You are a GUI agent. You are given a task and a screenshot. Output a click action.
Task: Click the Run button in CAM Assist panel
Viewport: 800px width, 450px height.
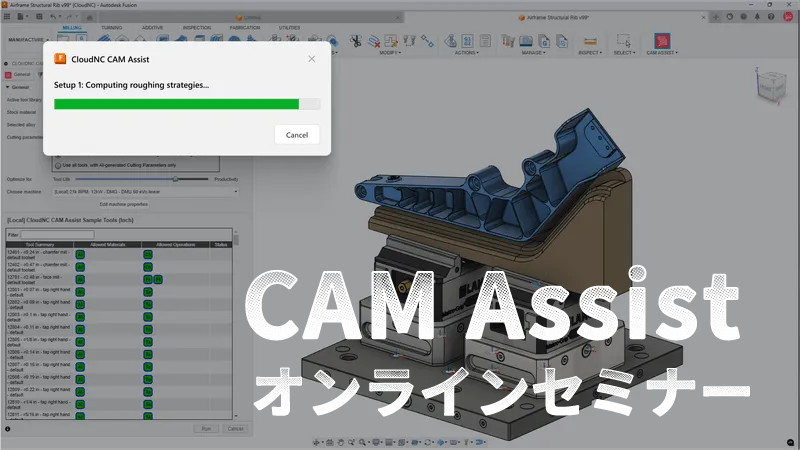point(206,429)
